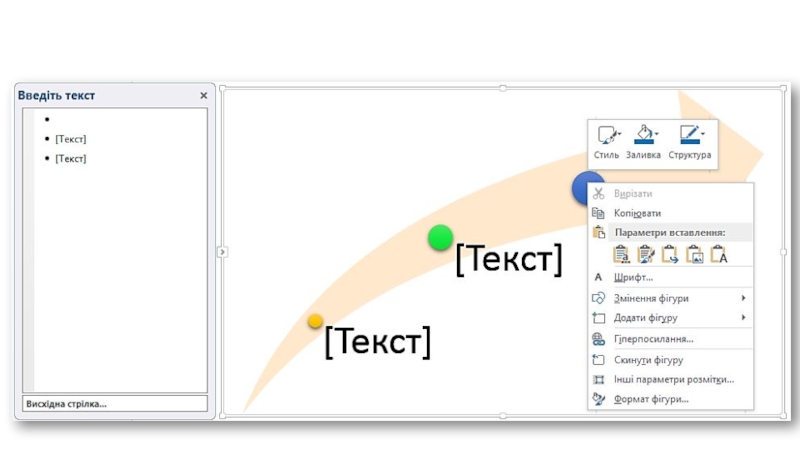The image size is (800, 450).
Task: Choose the first paste option icon
Action: [x=622, y=255]
